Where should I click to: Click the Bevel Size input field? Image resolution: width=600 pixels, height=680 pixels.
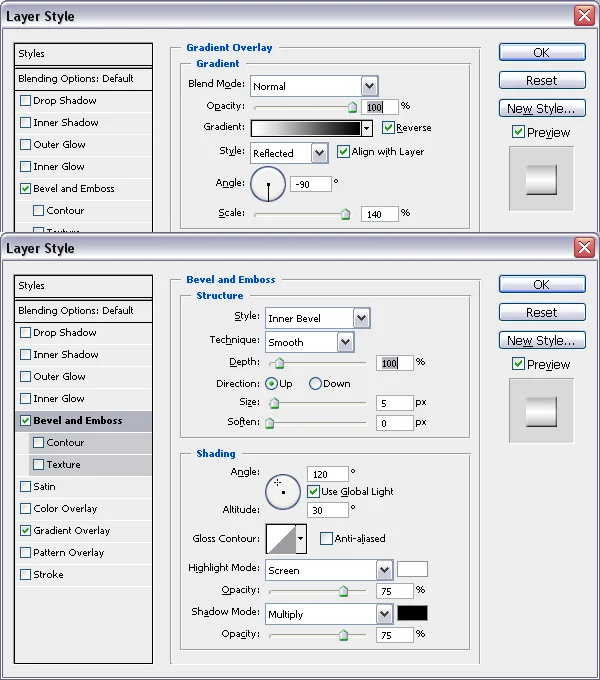point(395,403)
